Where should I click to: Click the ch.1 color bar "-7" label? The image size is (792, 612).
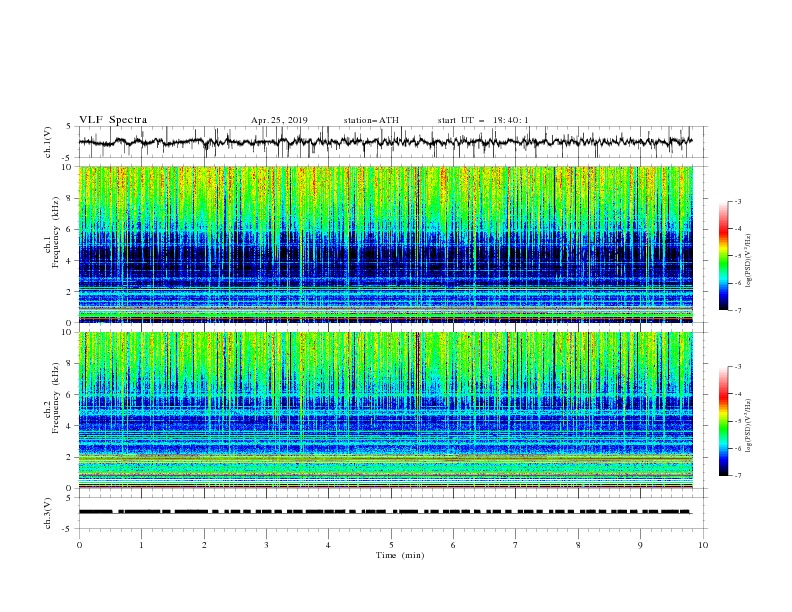pyautogui.click(x=738, y=310)
